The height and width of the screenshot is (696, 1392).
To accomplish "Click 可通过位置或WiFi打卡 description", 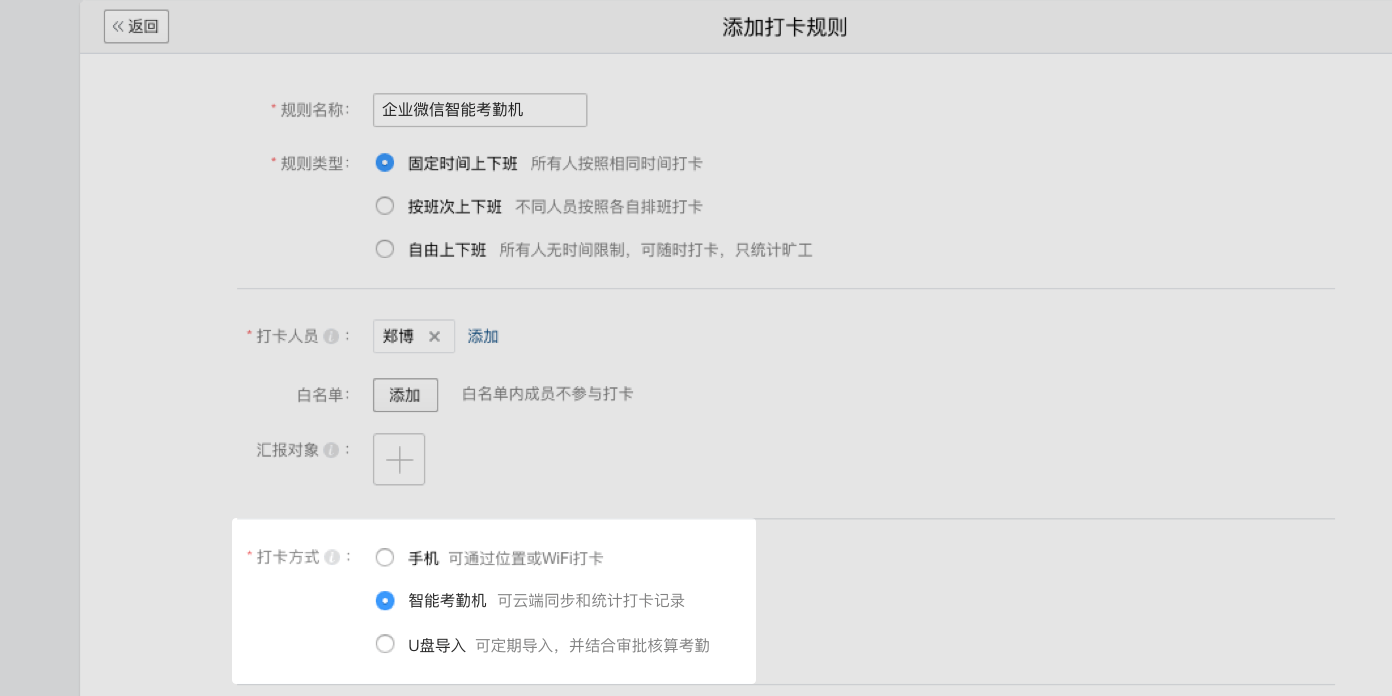I will (525, 558).
